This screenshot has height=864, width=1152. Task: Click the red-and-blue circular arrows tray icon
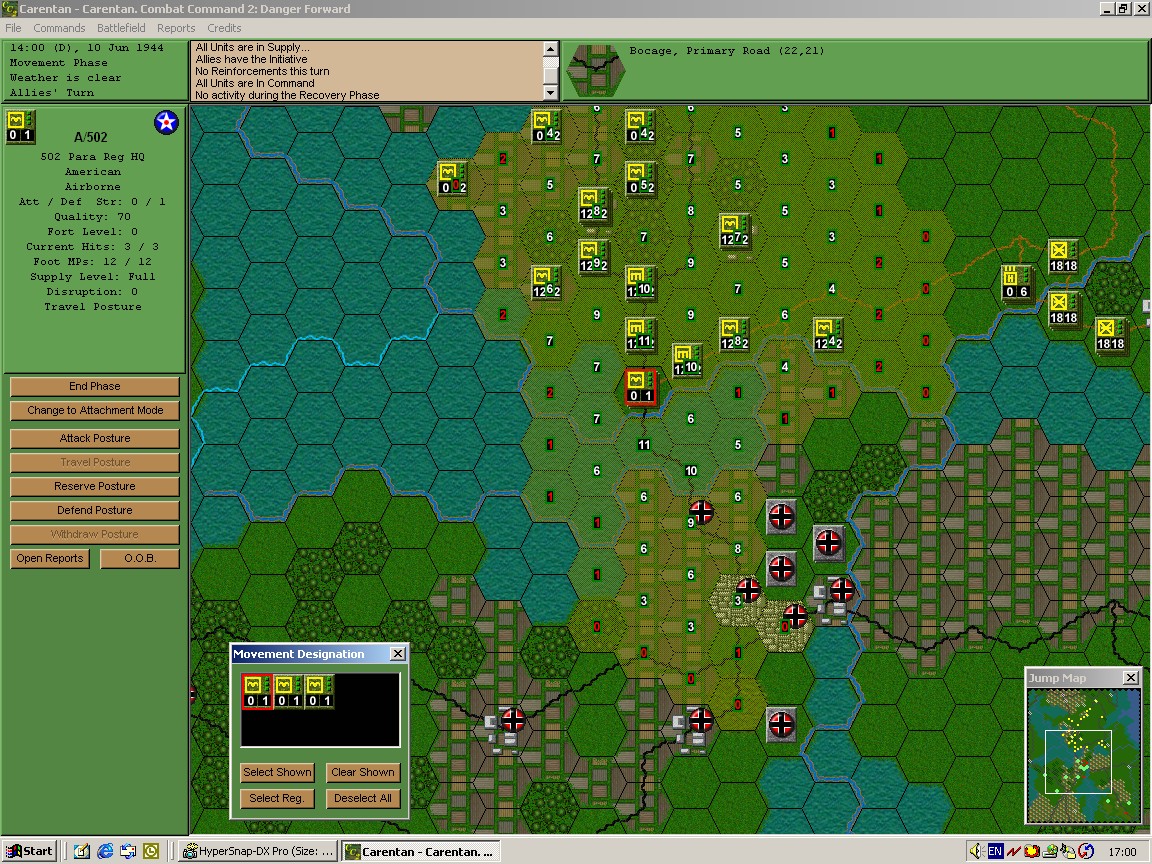1086,852
